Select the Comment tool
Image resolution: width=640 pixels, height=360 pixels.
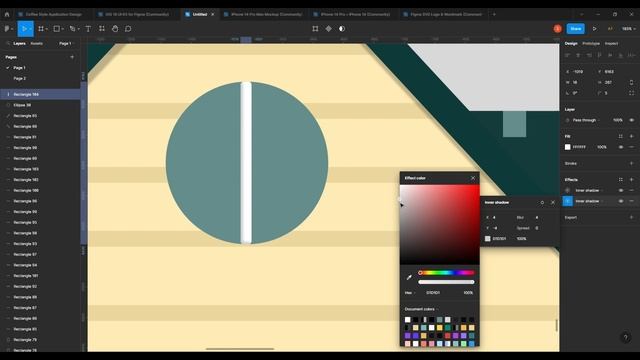(128, 29)
